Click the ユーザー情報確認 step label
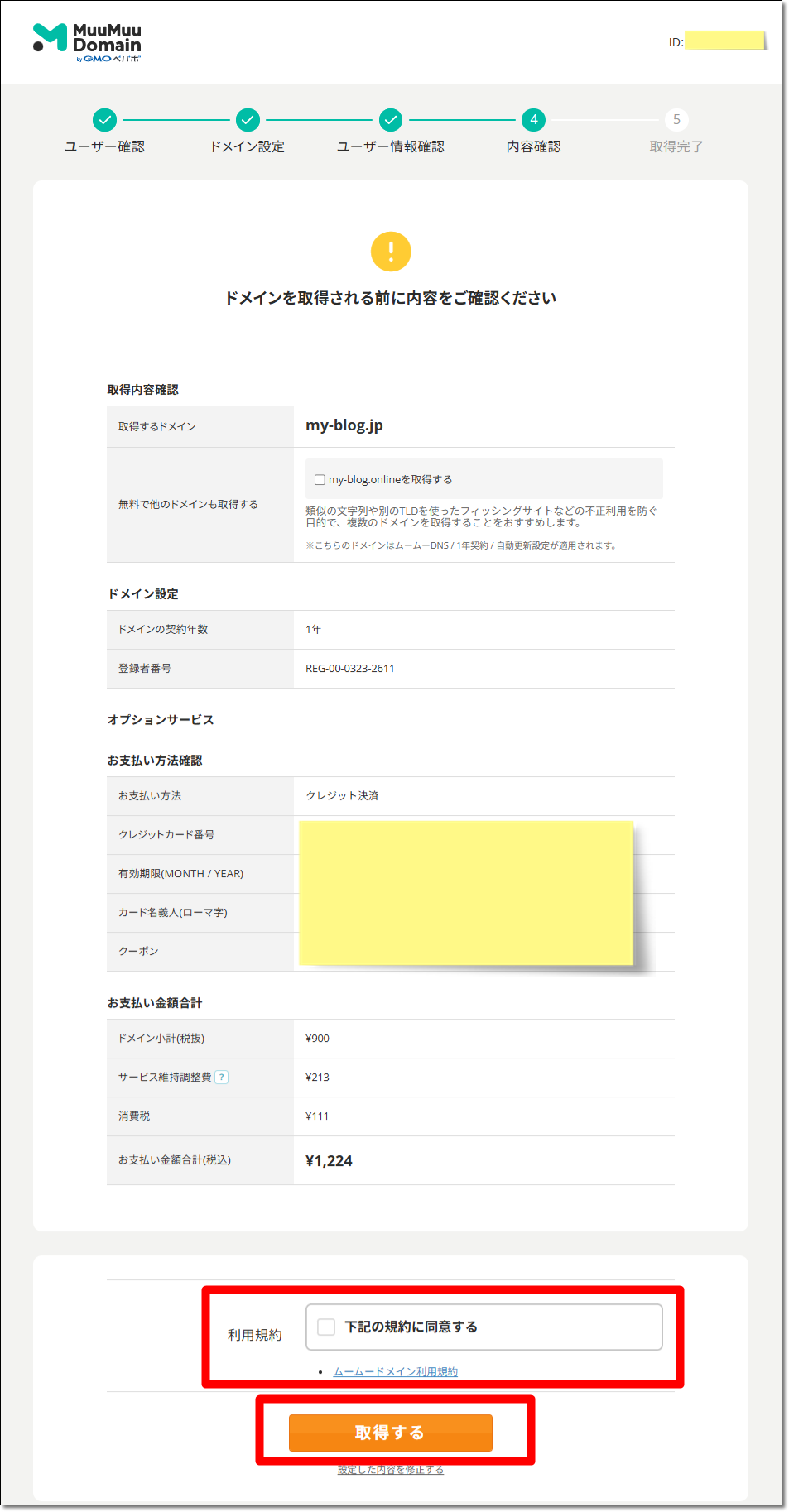 [391, 146]
